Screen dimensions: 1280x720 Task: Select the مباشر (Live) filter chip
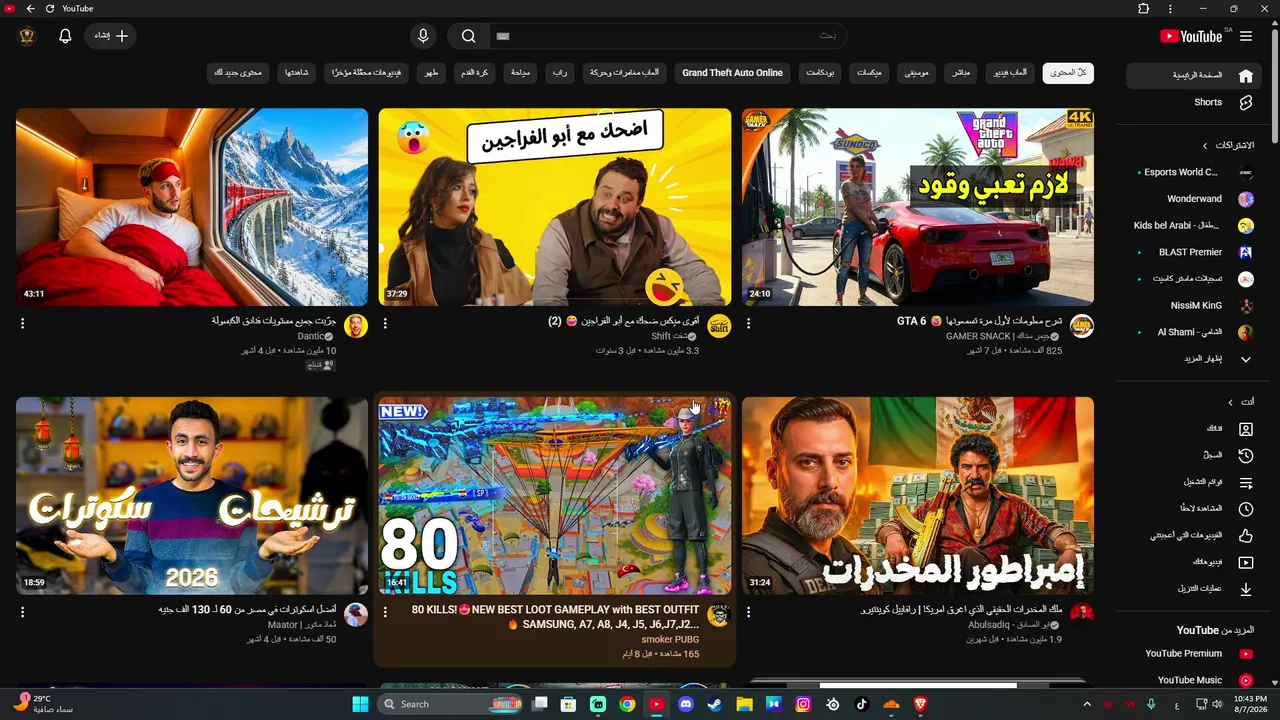point(961,73)
